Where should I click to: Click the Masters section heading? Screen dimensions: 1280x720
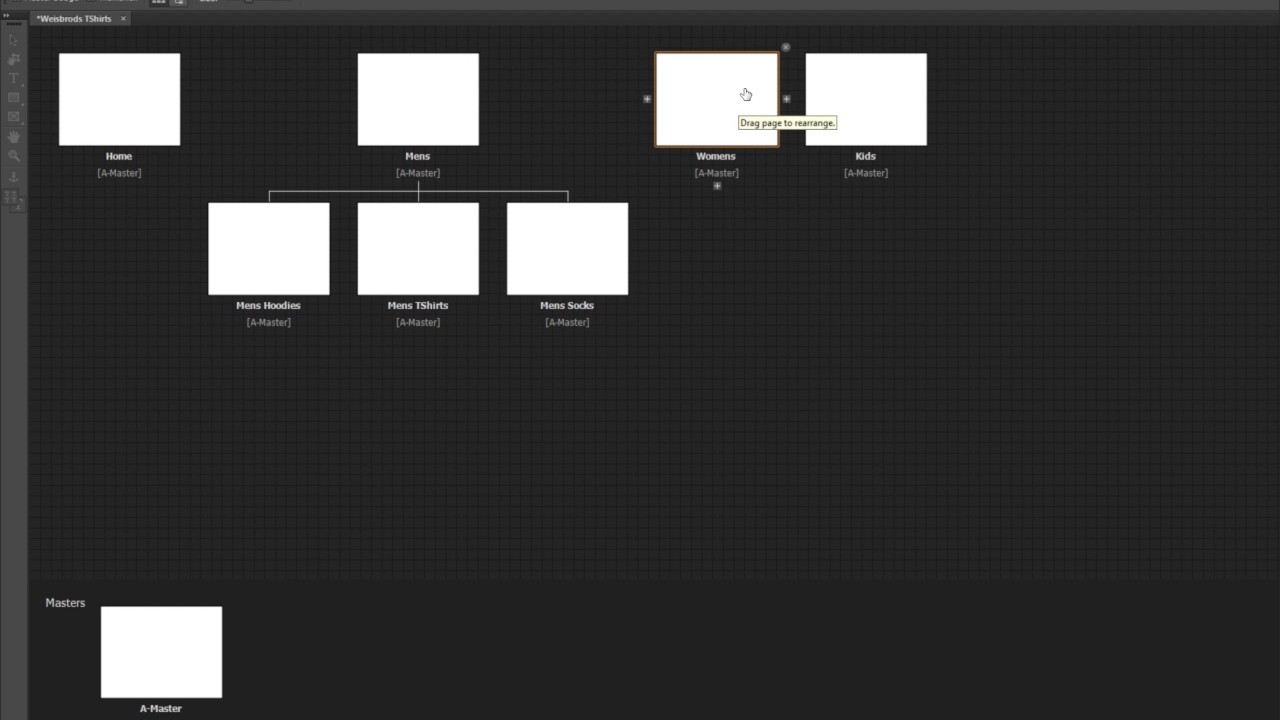click(x=65, y=603)
